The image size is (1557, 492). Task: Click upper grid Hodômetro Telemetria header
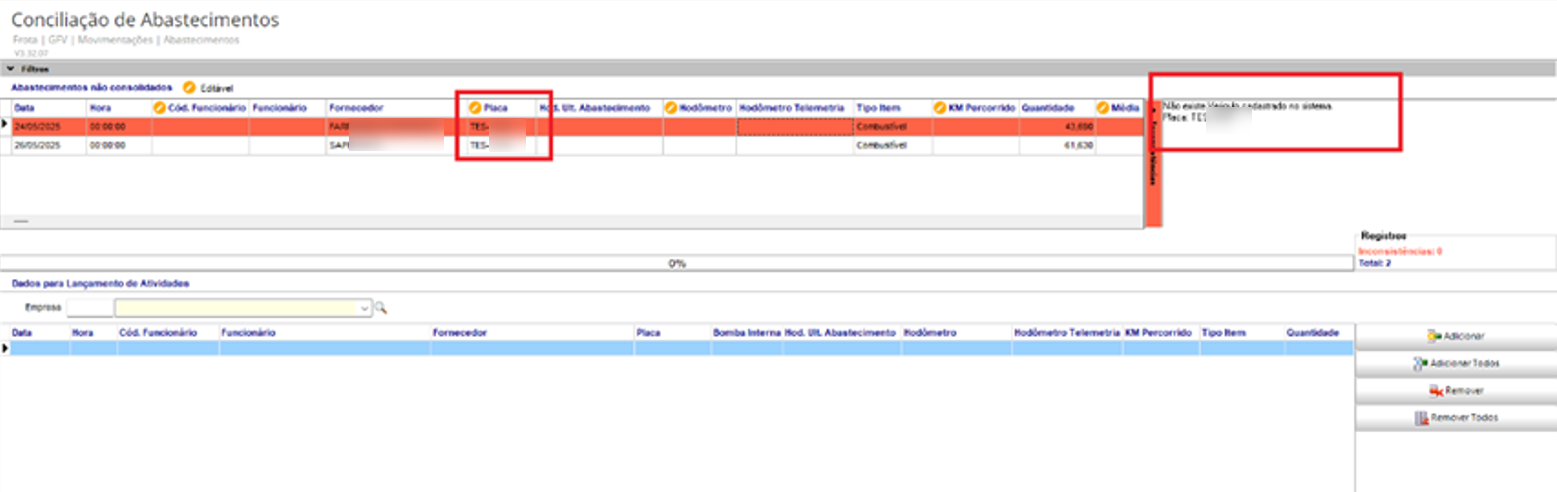pos(793,108)
